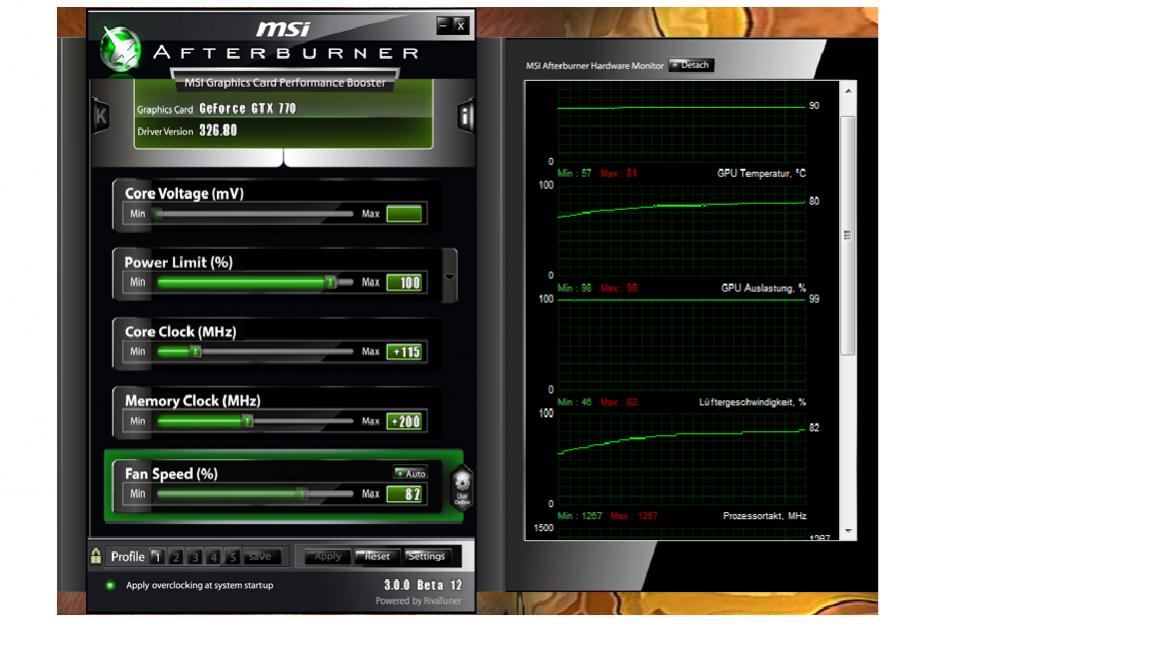Close the Afterburner window
Screen dimensions: 1151x647
tap(460, 25)
